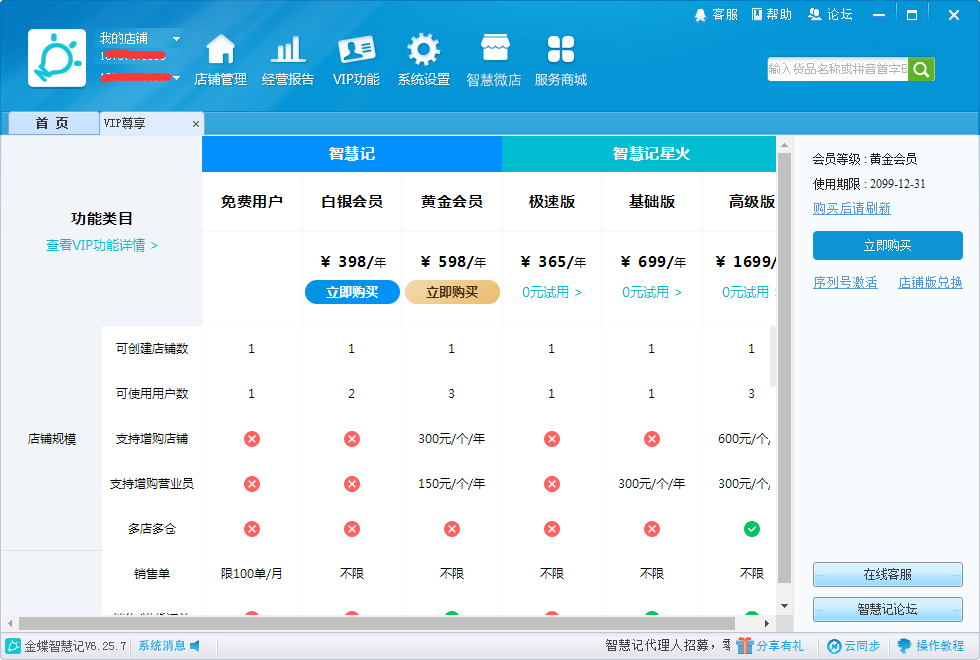
Task: Buy 黄金会员 via 立即购买
Action: point(452,292)
